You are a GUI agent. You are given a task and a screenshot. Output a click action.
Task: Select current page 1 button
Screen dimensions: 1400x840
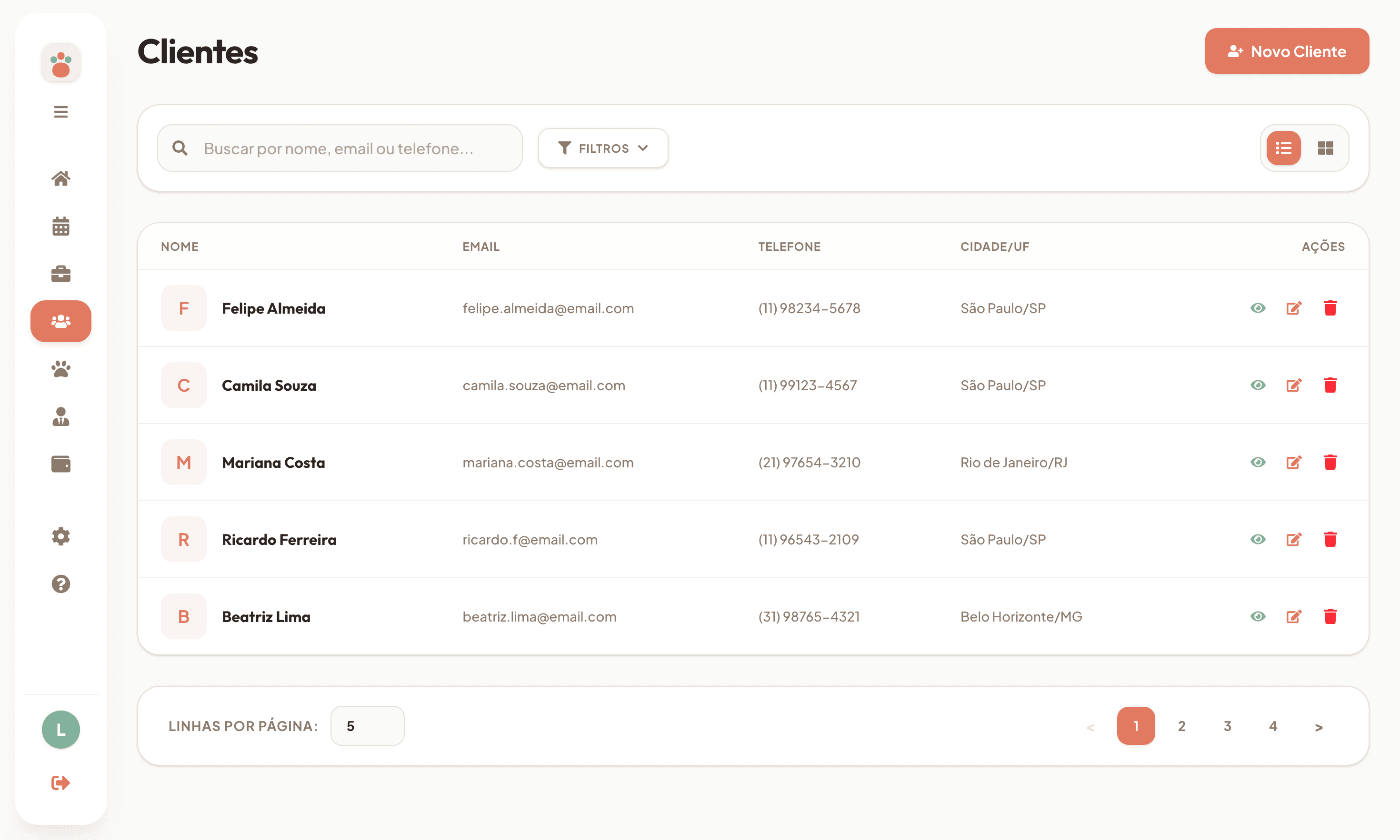1136,726
